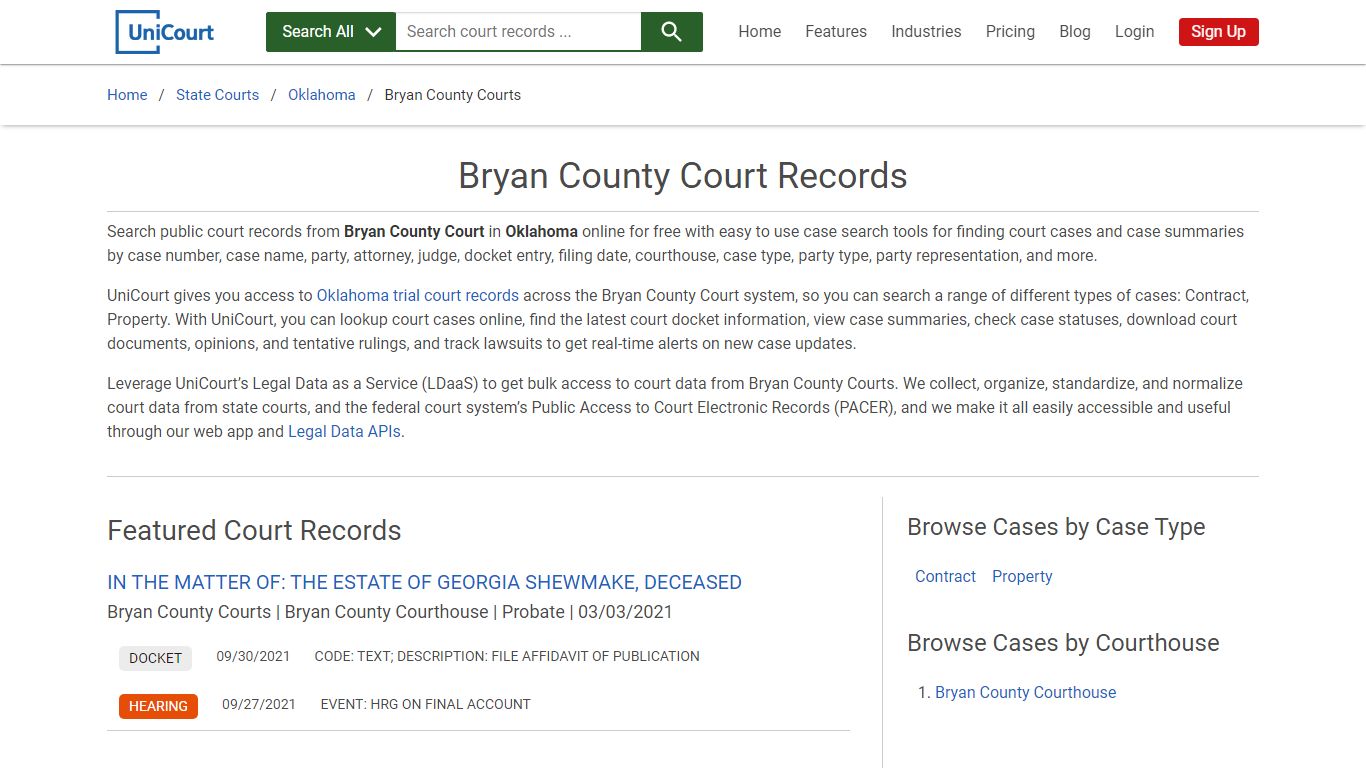Screen dimensions: 1366x768
Task: Open the Search All dropdown
Action: coord(331,32)
